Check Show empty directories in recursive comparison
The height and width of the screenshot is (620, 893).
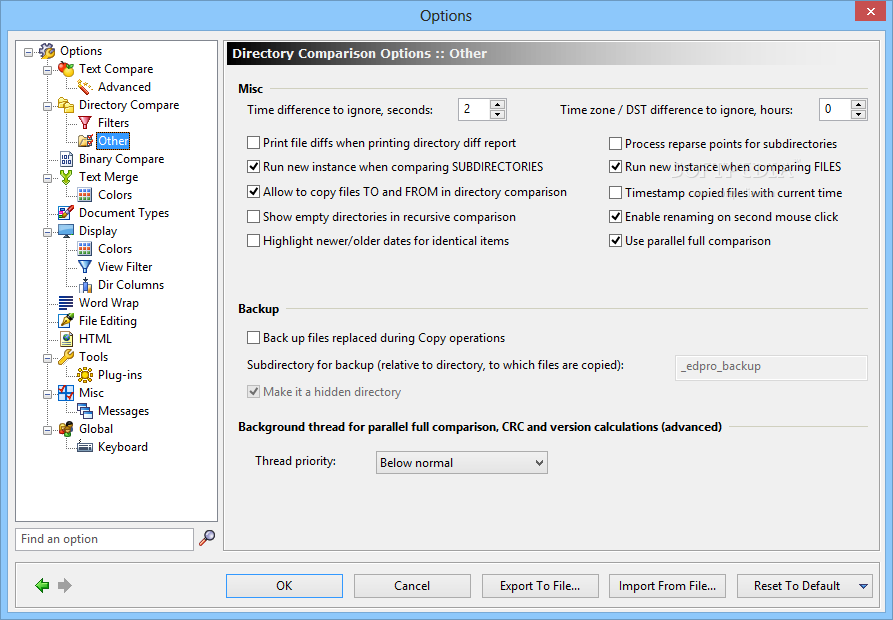click(253, 217)
